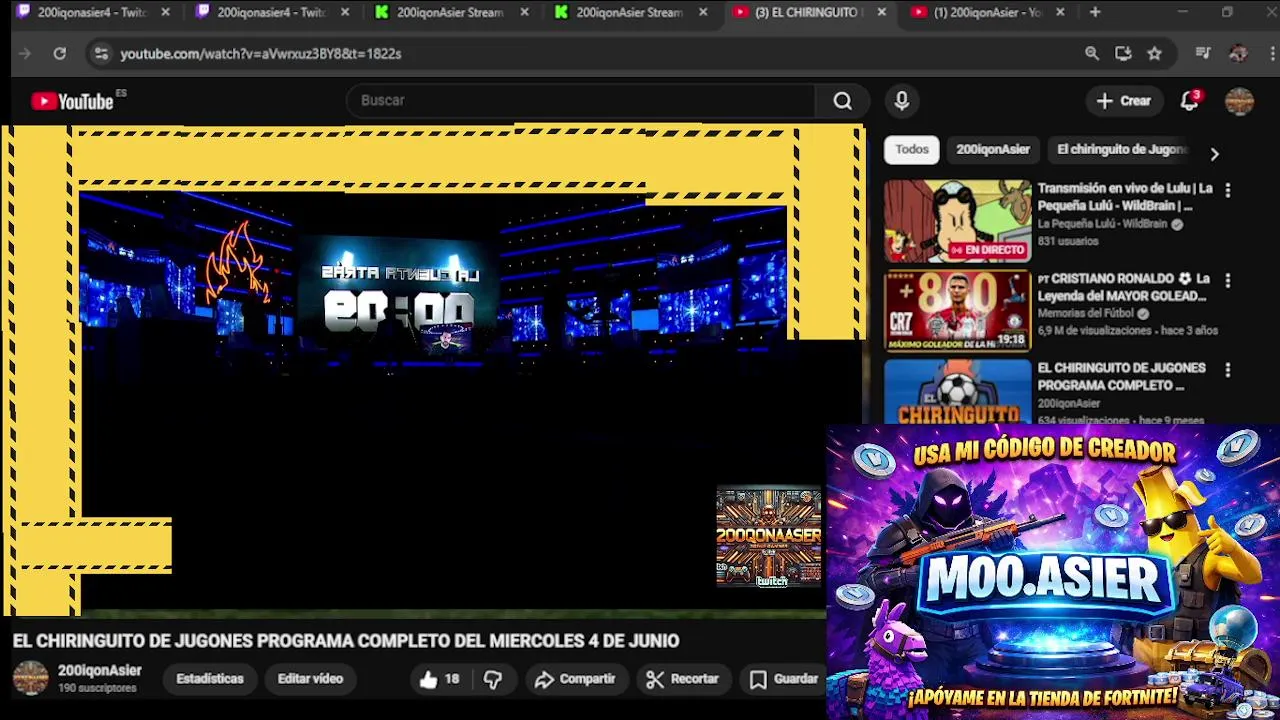Open options for Cristiano Ronaldo video
This screenshot has width=1280, height=720.
1228,281
